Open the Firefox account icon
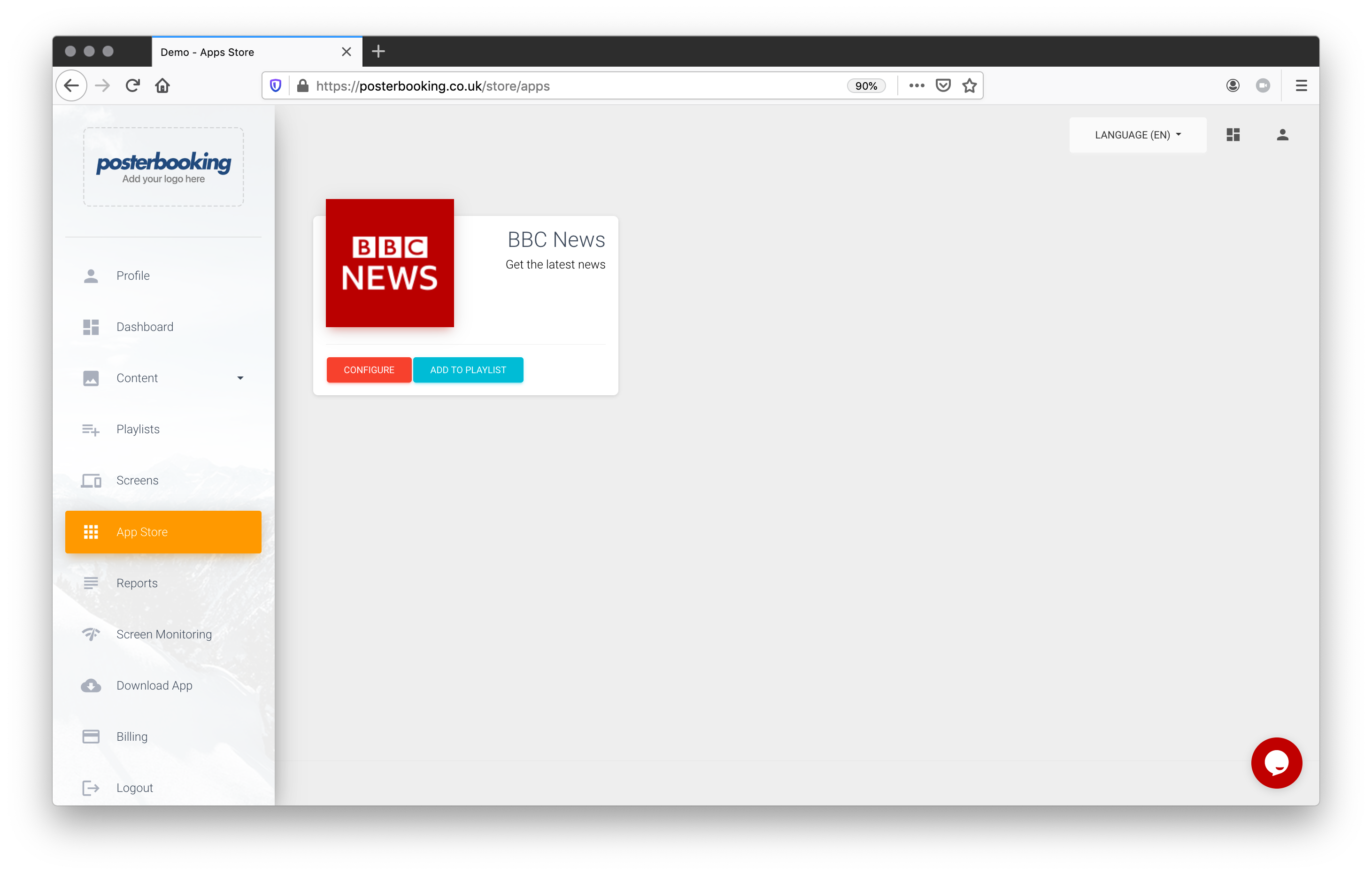 [x=1233, y=85]
